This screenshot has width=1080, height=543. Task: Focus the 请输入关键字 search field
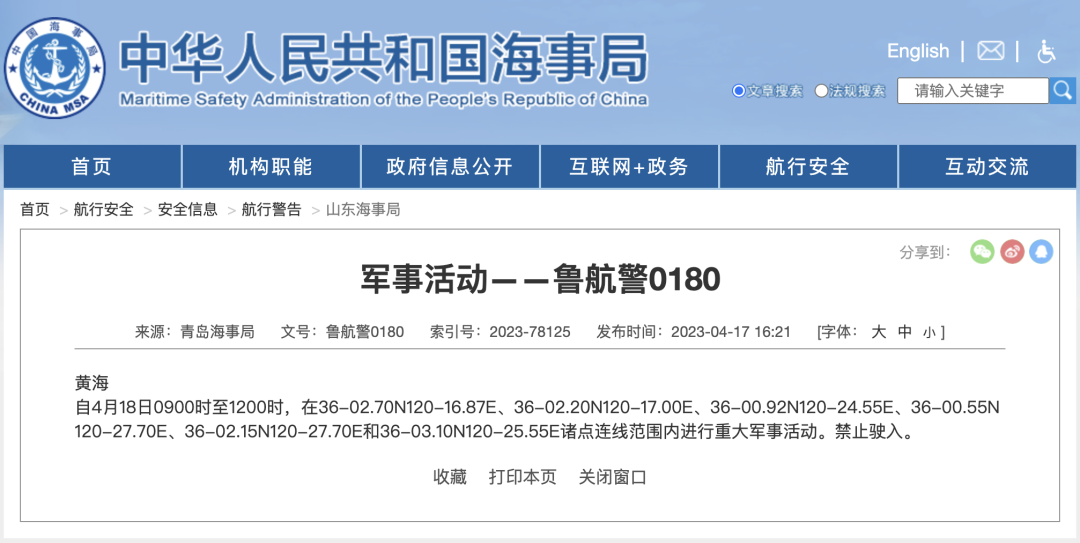(972, 91)
